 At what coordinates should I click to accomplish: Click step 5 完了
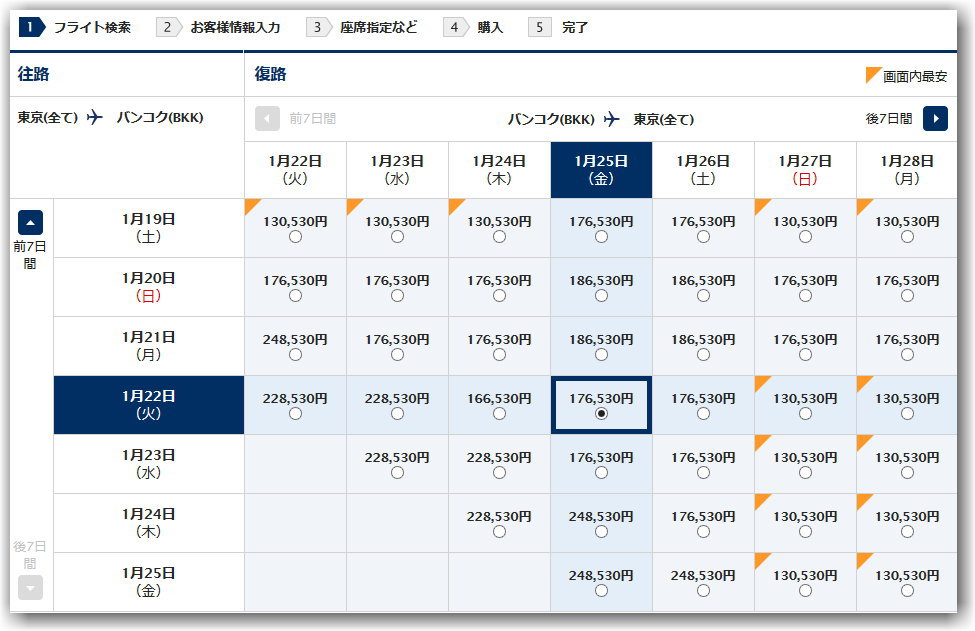tap(558, 27)
